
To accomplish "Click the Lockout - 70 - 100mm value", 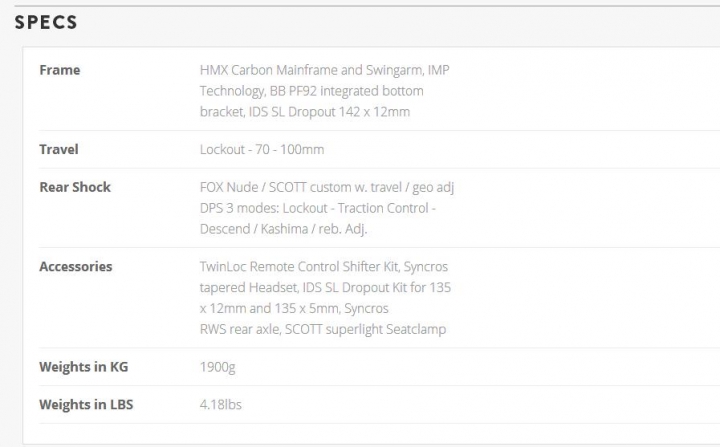I will 262,149.
